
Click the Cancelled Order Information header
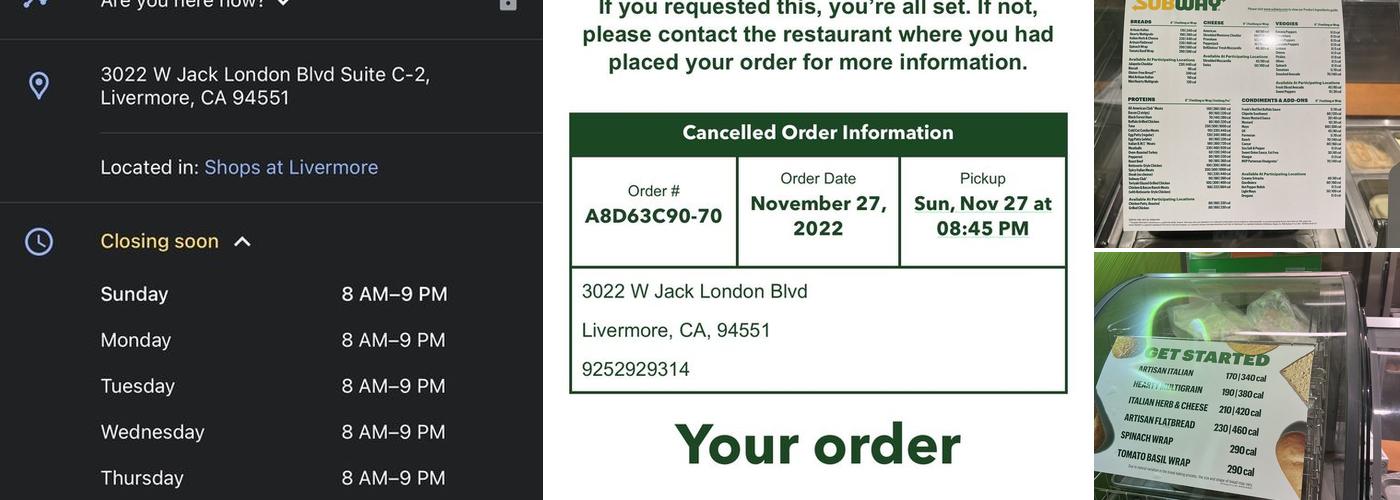point(818,133)
